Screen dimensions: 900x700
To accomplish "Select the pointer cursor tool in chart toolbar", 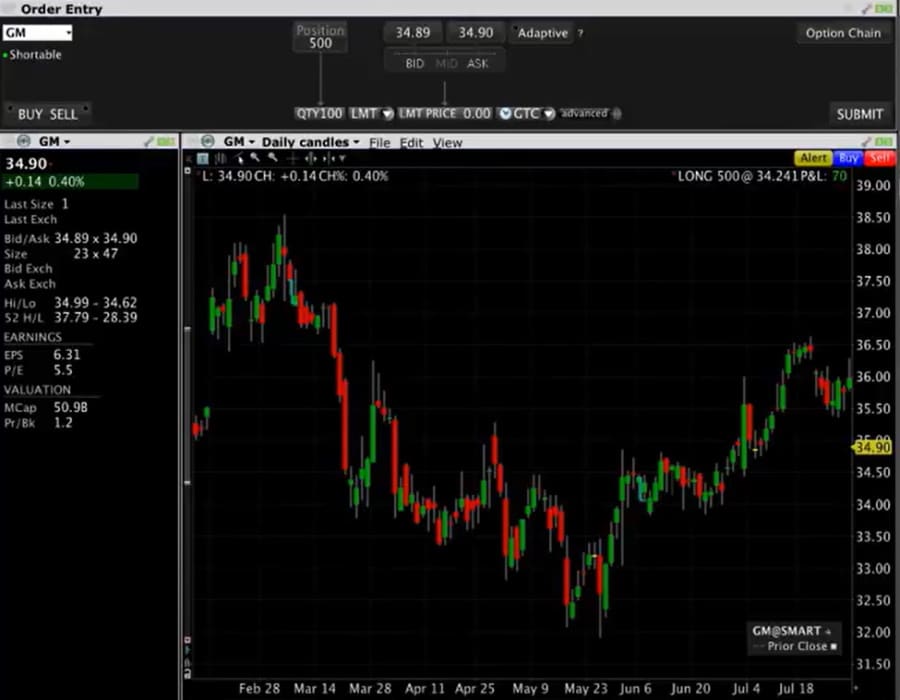I will pos(239,158).
